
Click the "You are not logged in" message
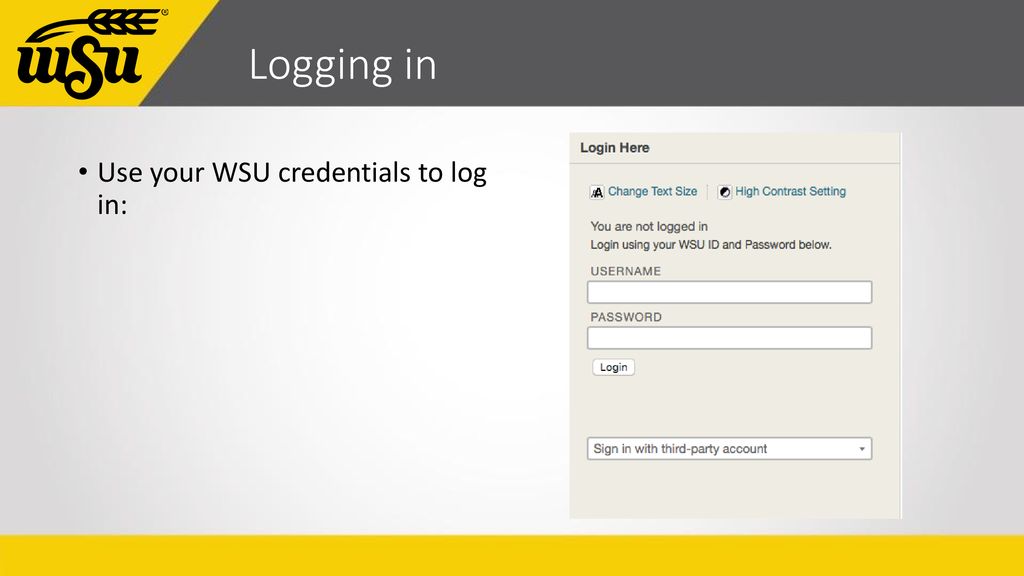[649, 227]
